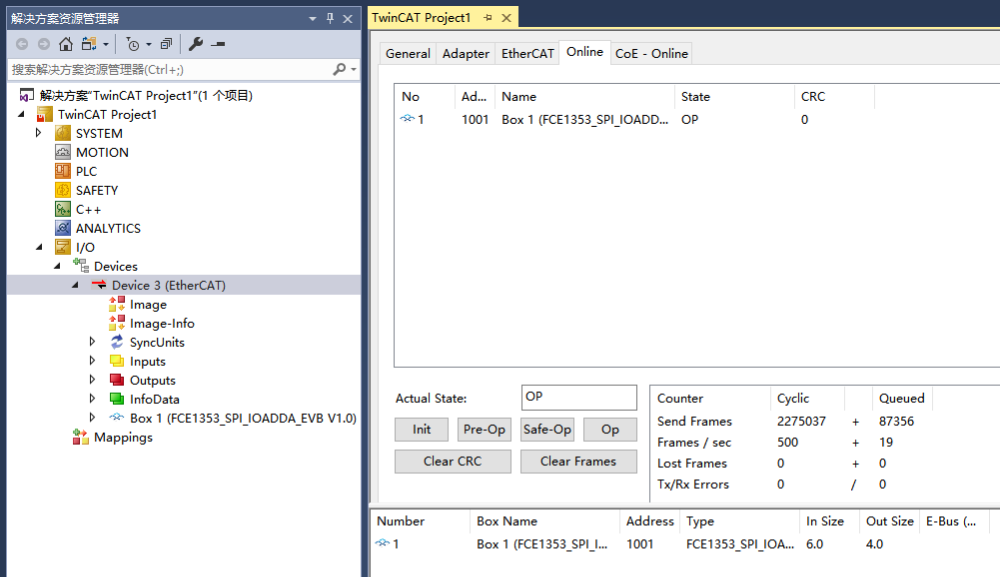The image size is (1000, 577).
Task: Switch to the EtherCAT tab
Action: [527, 54]
